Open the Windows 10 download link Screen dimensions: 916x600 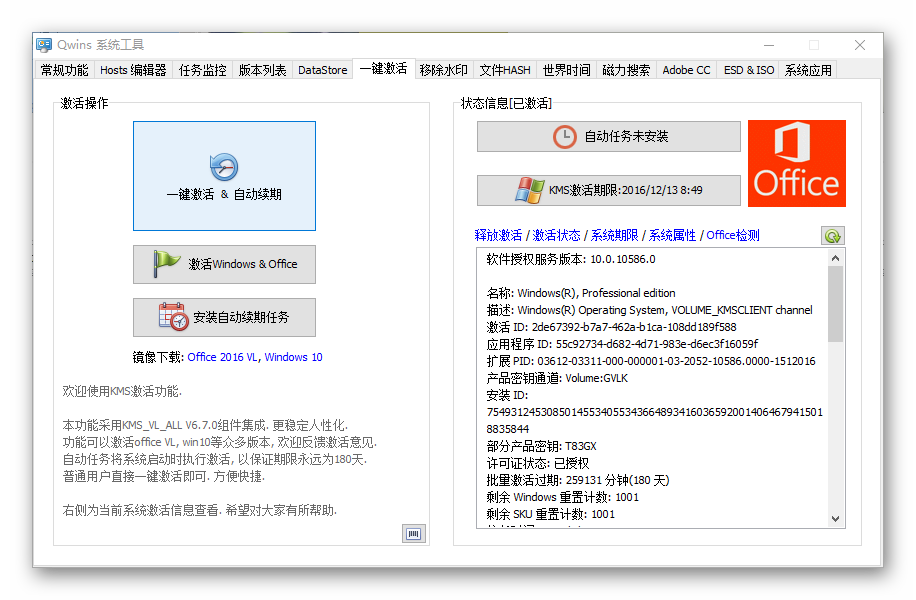coord(293,357)
